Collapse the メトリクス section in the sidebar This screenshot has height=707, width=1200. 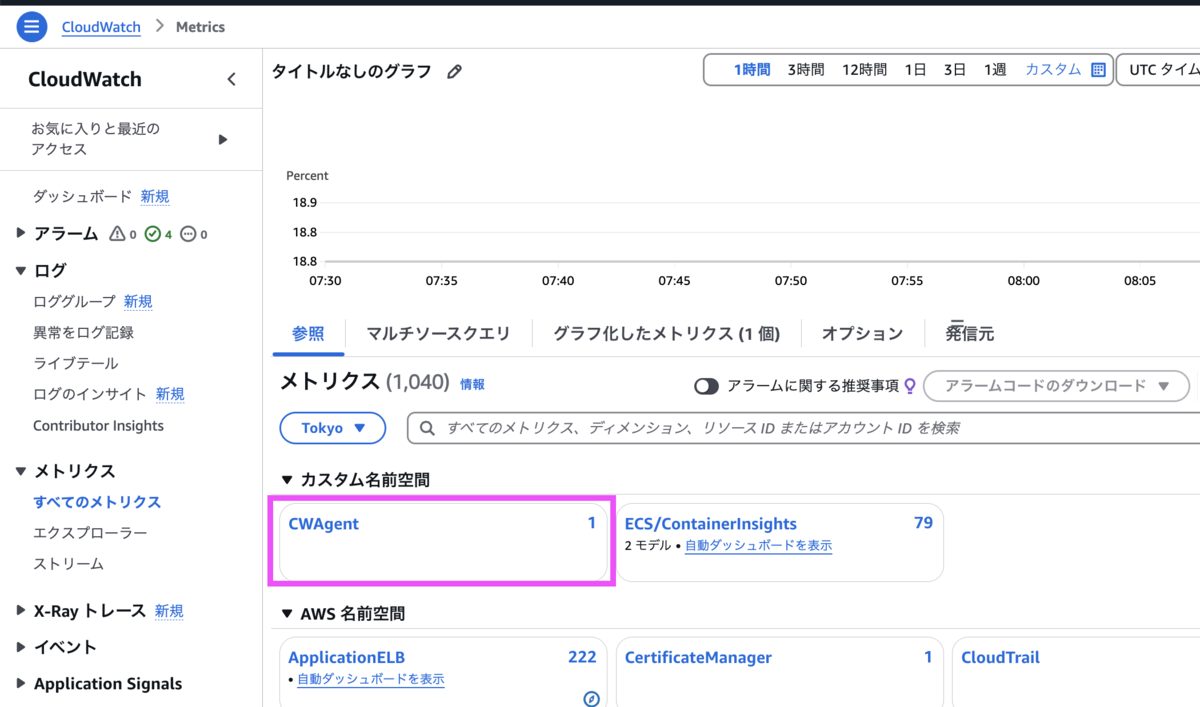(x=21, y=471)
